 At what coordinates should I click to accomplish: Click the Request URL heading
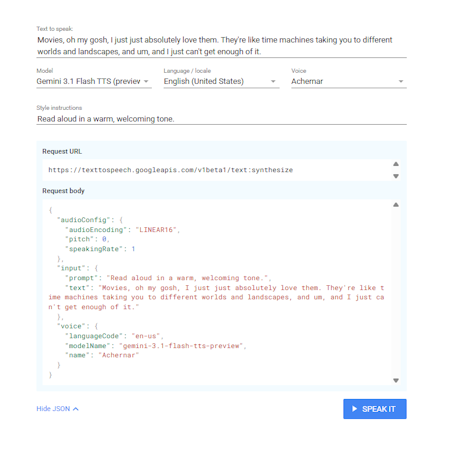click(x=62, y=151)
